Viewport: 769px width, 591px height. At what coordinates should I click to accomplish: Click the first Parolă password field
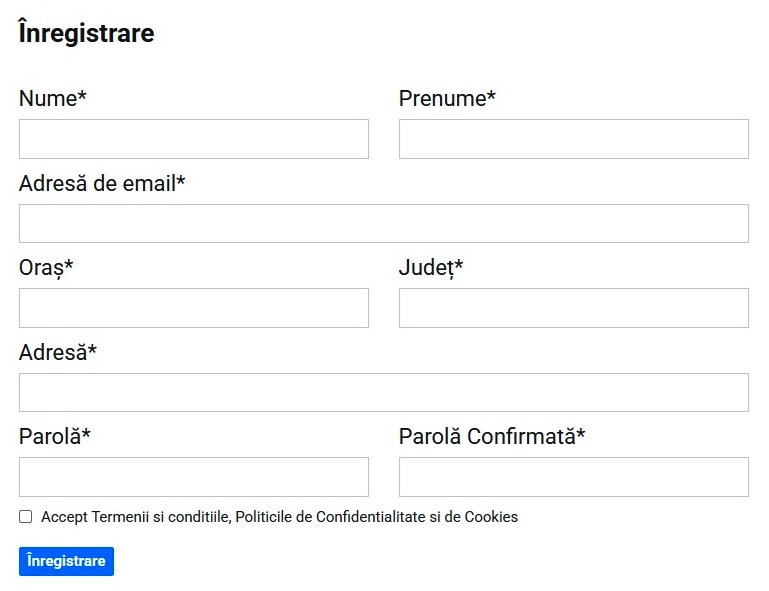click(193, 477)
